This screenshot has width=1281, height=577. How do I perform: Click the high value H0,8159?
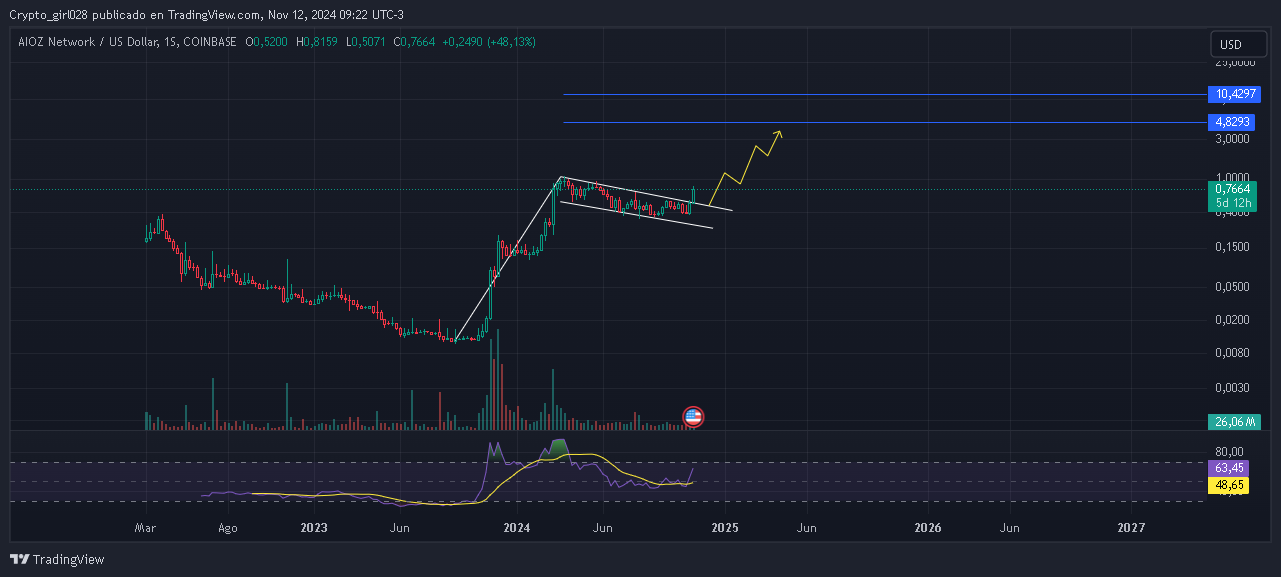click(318, 42)
